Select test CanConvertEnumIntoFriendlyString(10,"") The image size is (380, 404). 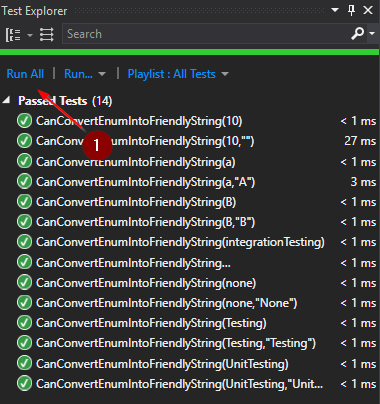145,141
